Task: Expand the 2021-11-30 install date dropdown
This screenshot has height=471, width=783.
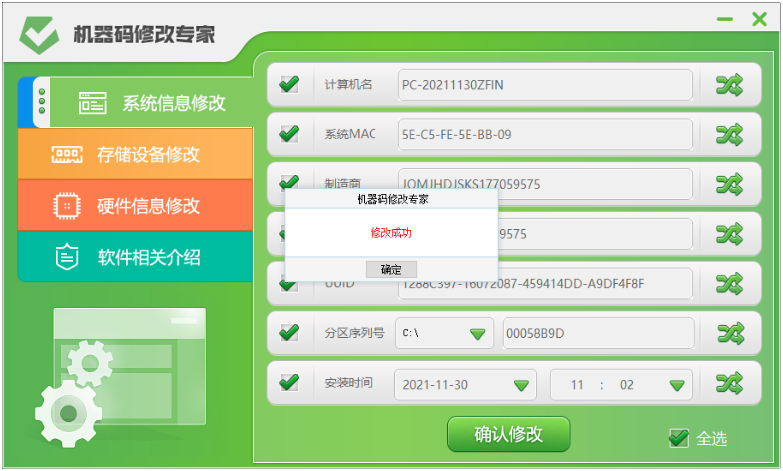Action: (521, 385)
